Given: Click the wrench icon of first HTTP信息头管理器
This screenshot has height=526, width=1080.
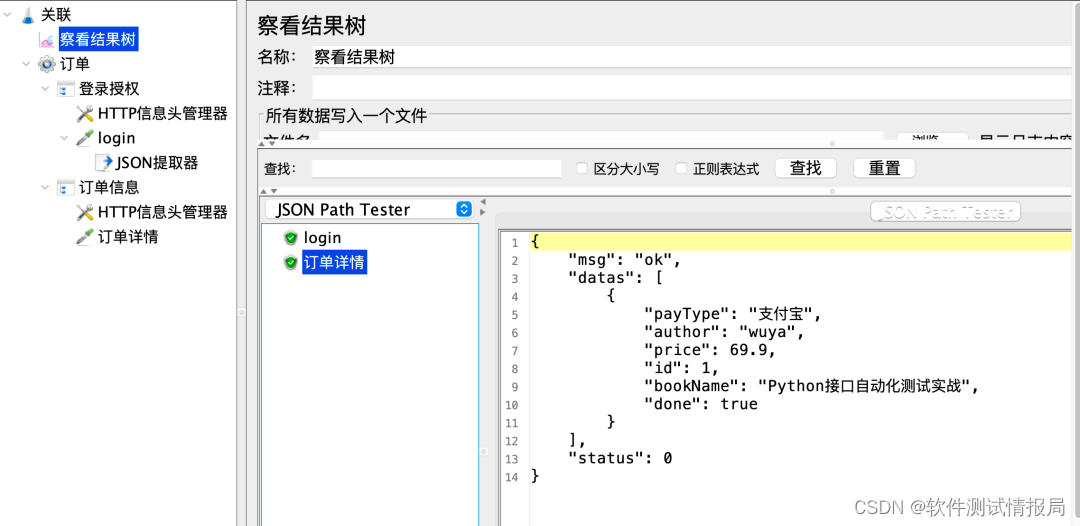Looking at the screenshot, I should (85, 114).
